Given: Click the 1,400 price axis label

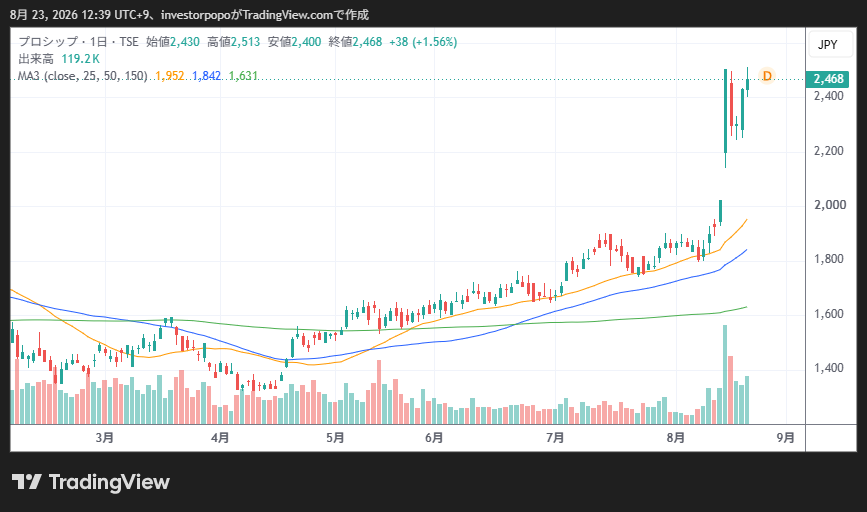Looking at the screenshot, I should [x=829, y=368].
